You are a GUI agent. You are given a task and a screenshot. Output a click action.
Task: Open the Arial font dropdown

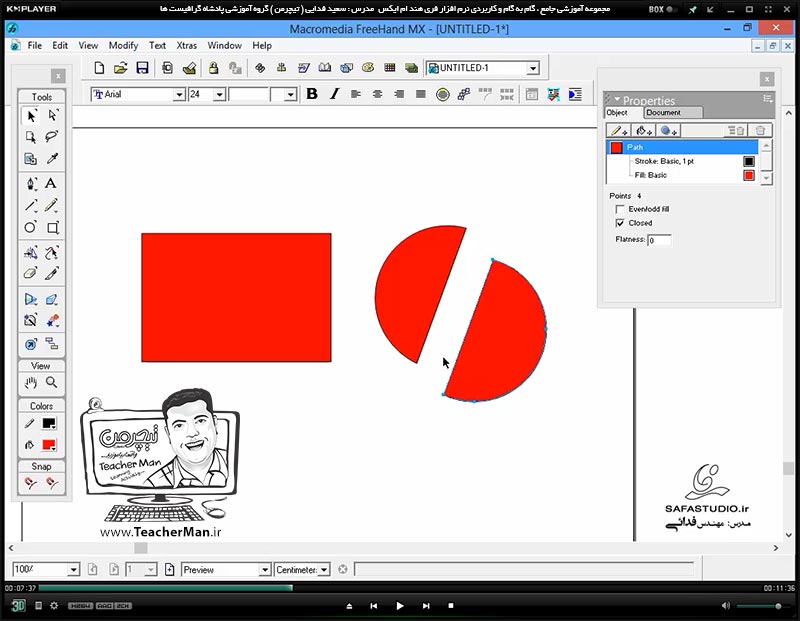179,94
